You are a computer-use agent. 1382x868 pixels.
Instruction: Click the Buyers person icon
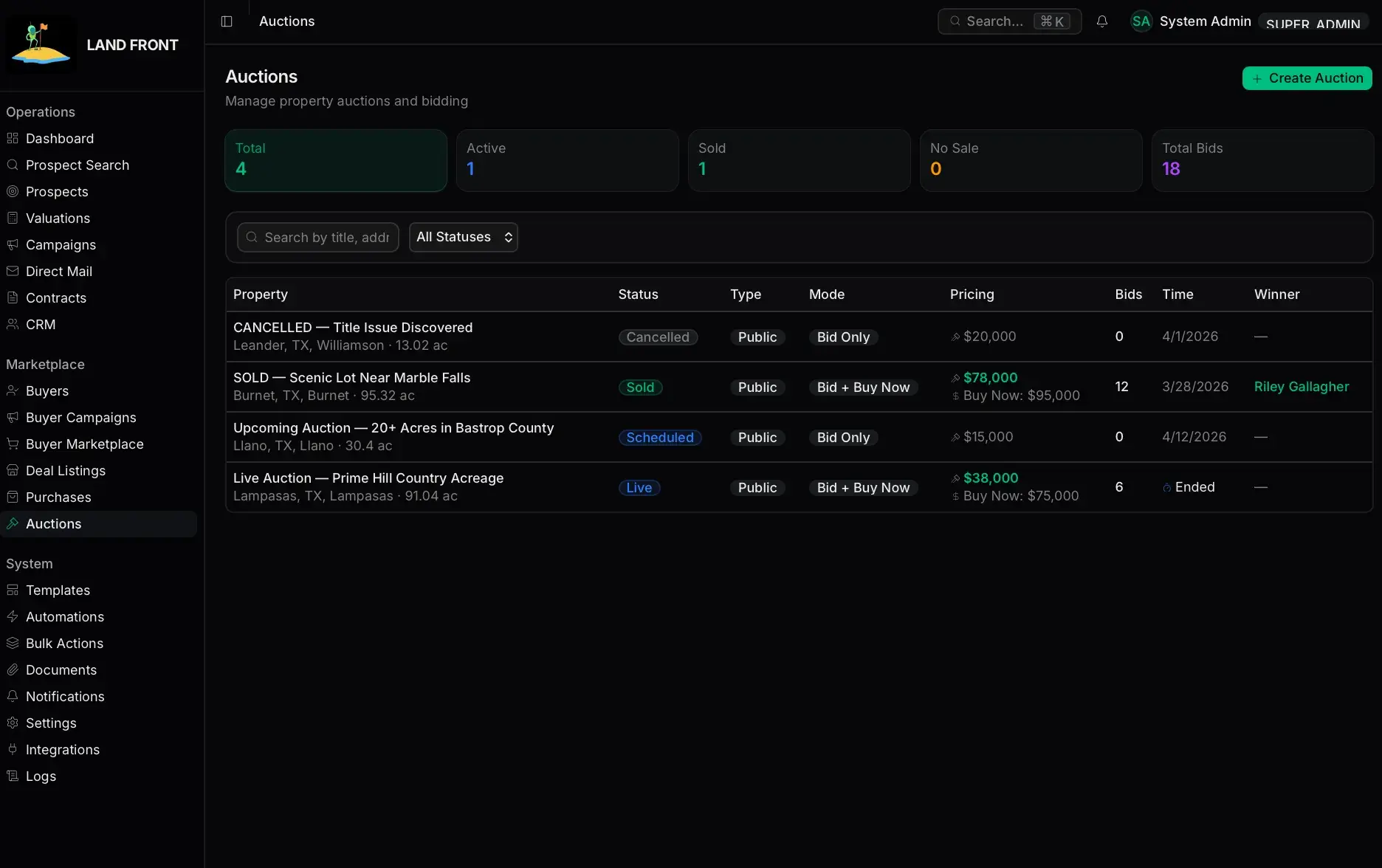click(13, 390)
